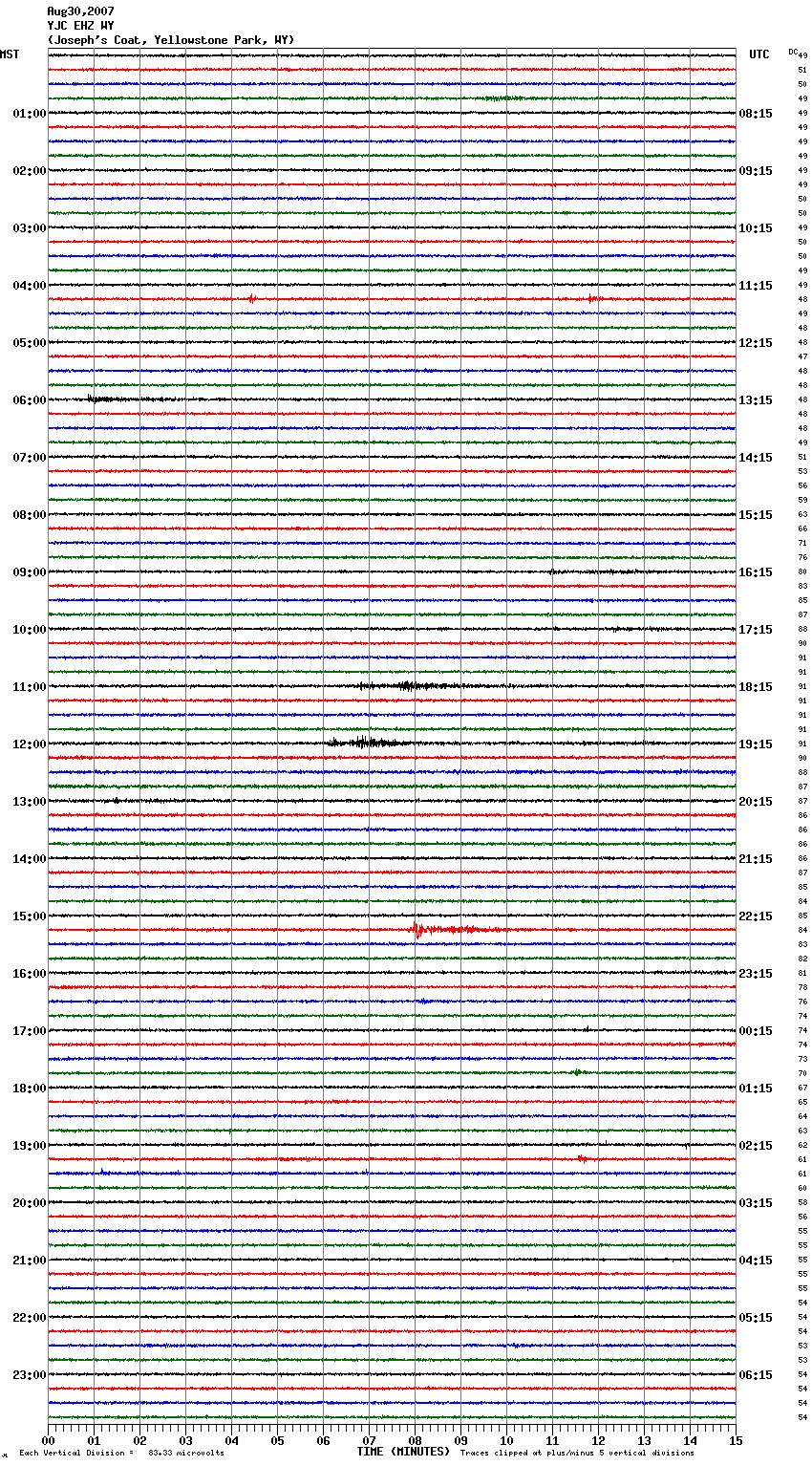Select the 17:00 MST time label

click(30, 1031)
